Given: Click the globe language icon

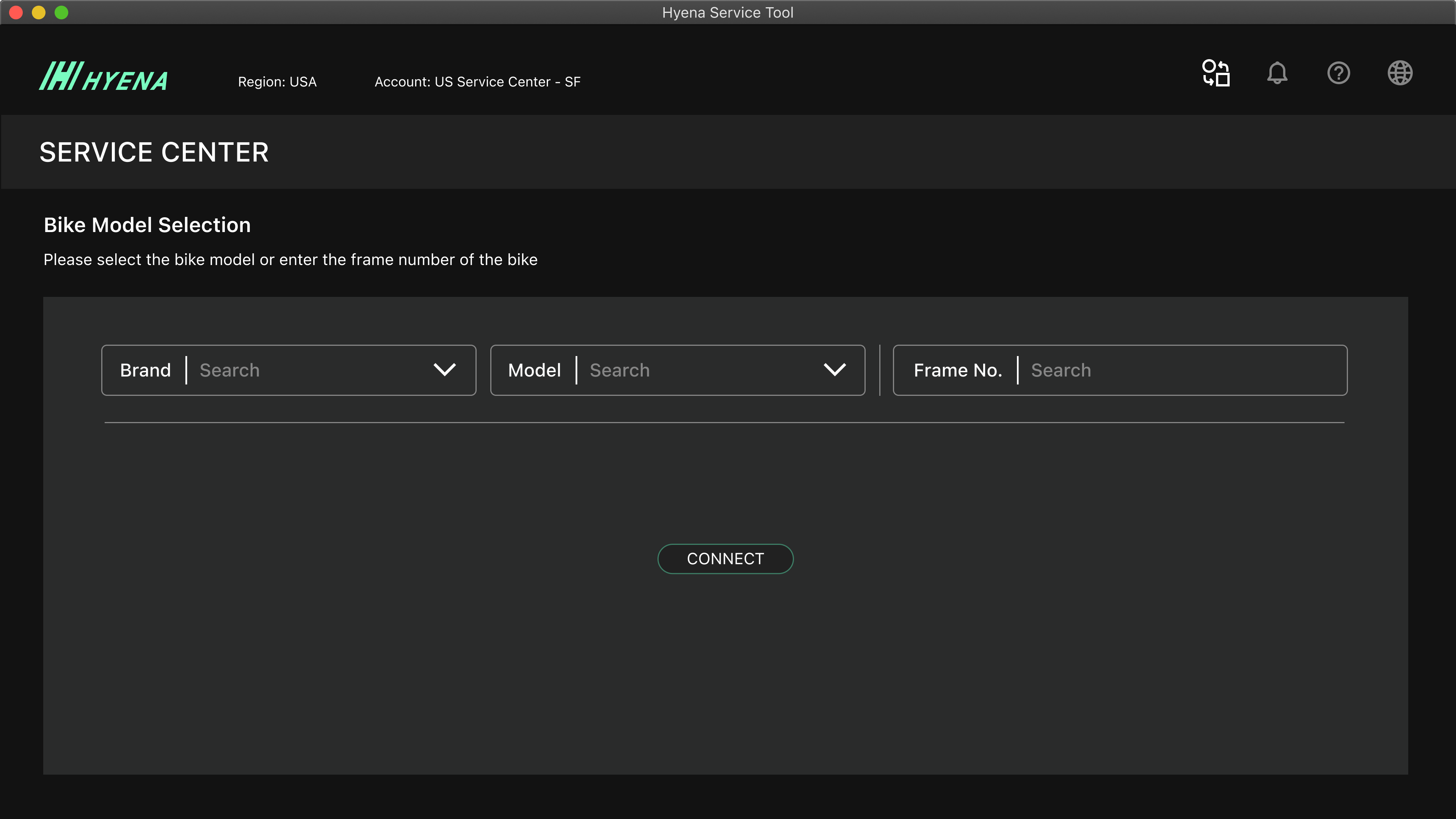Looking at the screenshot, I should click(1400, 74).
